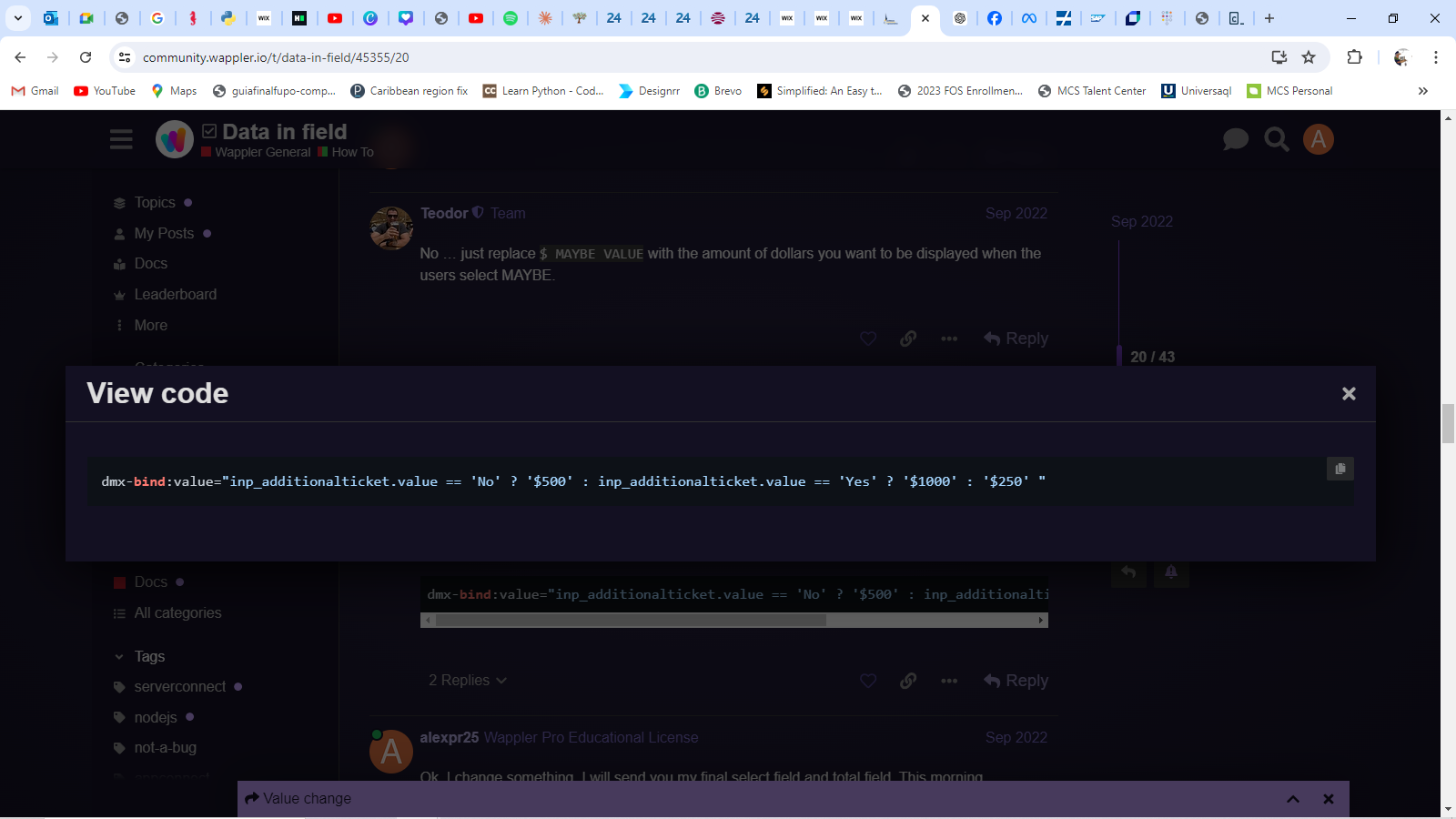Open the YouTube bookmark

[105, 91]
